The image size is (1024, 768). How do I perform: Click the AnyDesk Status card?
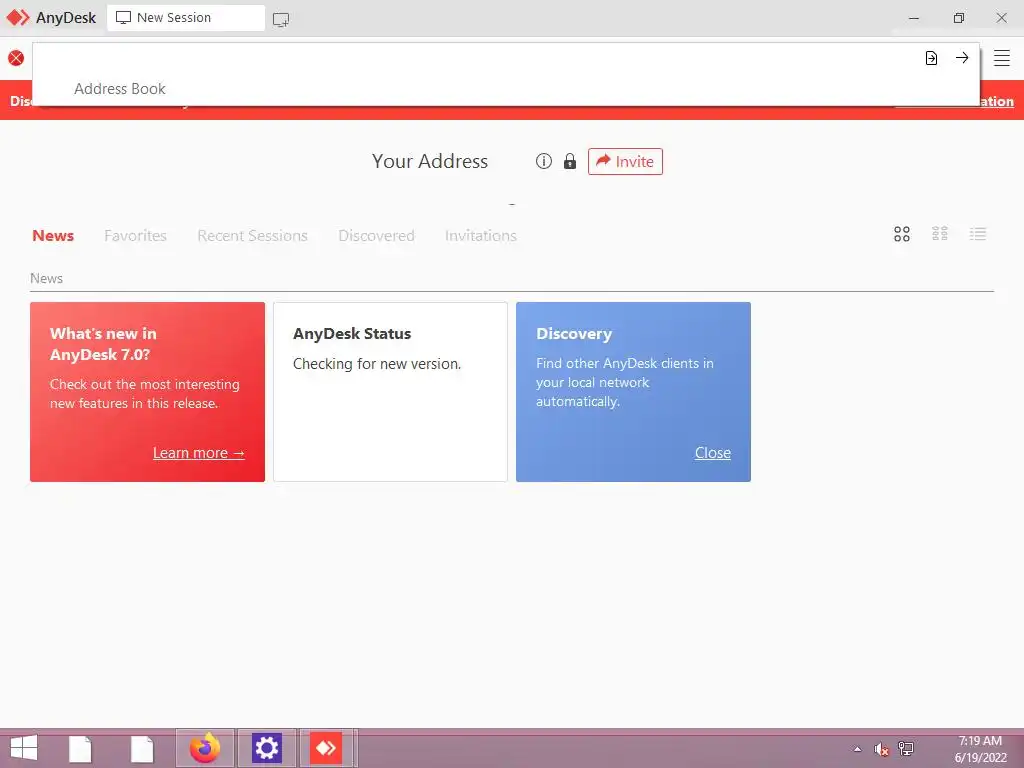(x=391, y=392)
